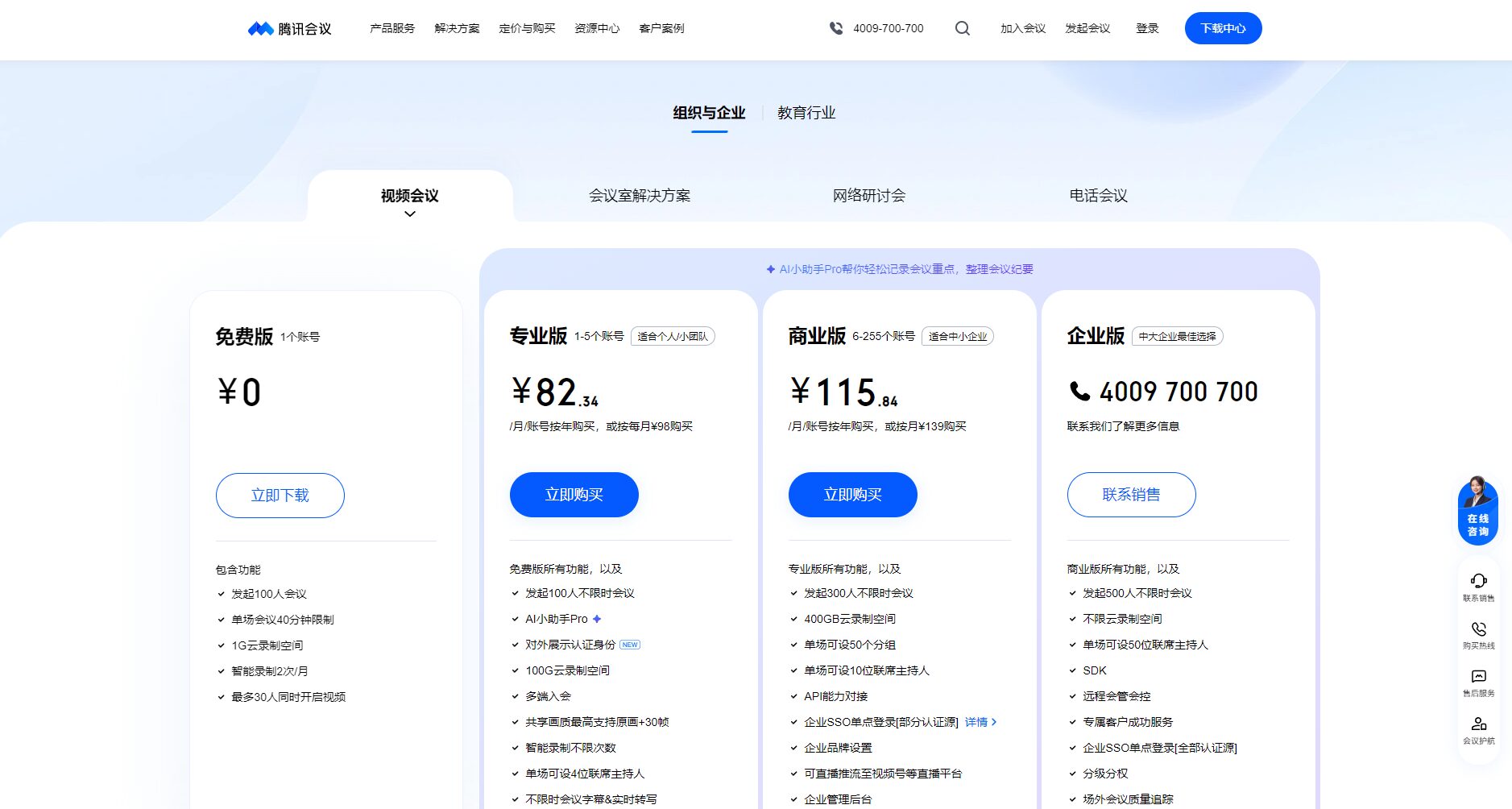
Task: Click the phone icon beside 4009-700-700
Action: (836, 28)
